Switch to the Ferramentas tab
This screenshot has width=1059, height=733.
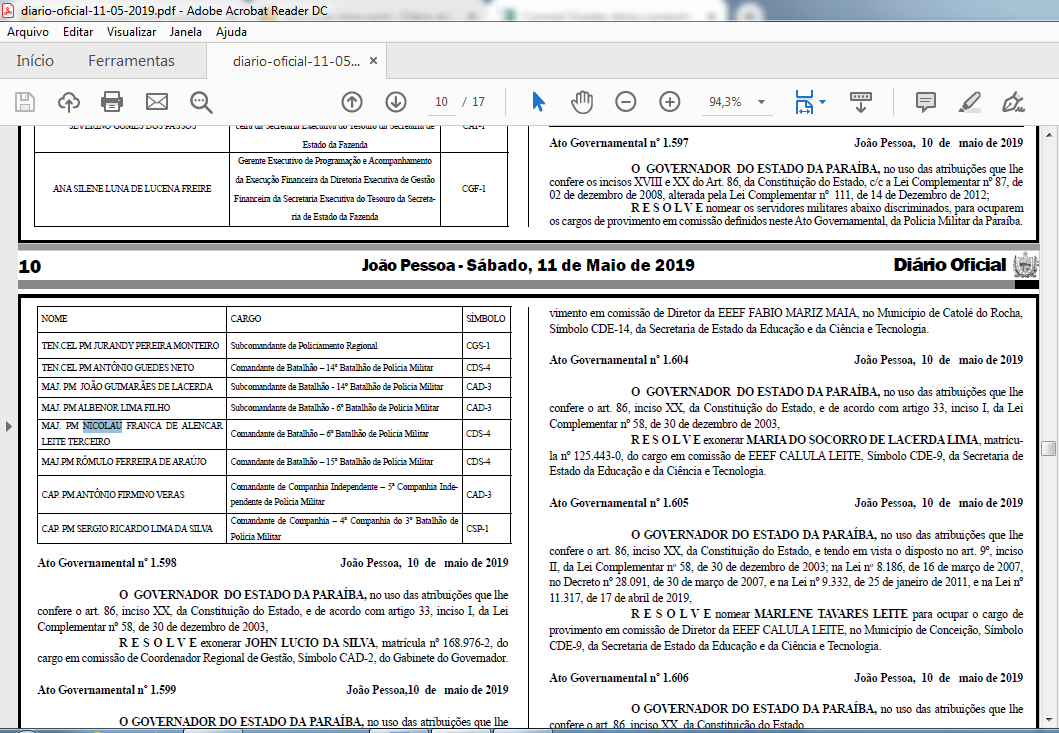click(x=131, y=61)
